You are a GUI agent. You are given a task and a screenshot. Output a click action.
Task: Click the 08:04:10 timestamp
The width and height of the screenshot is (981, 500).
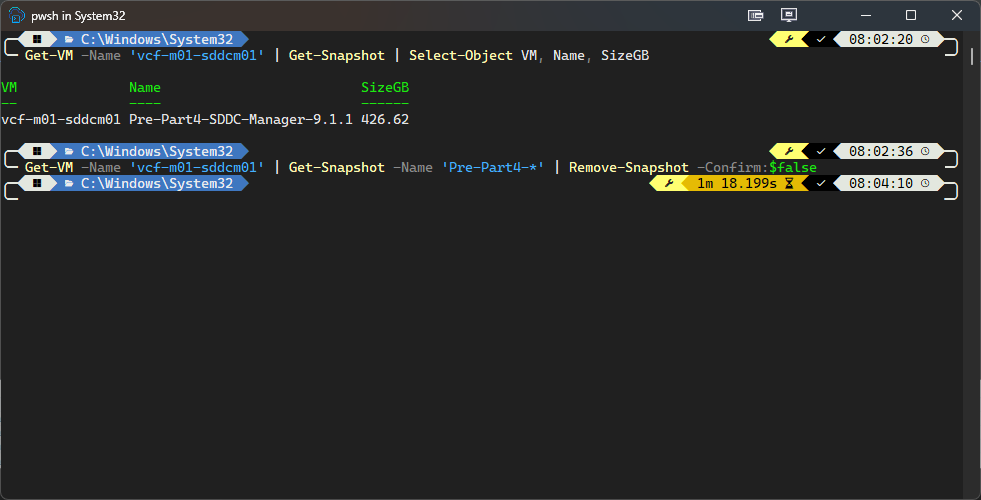tap(881, 183)
